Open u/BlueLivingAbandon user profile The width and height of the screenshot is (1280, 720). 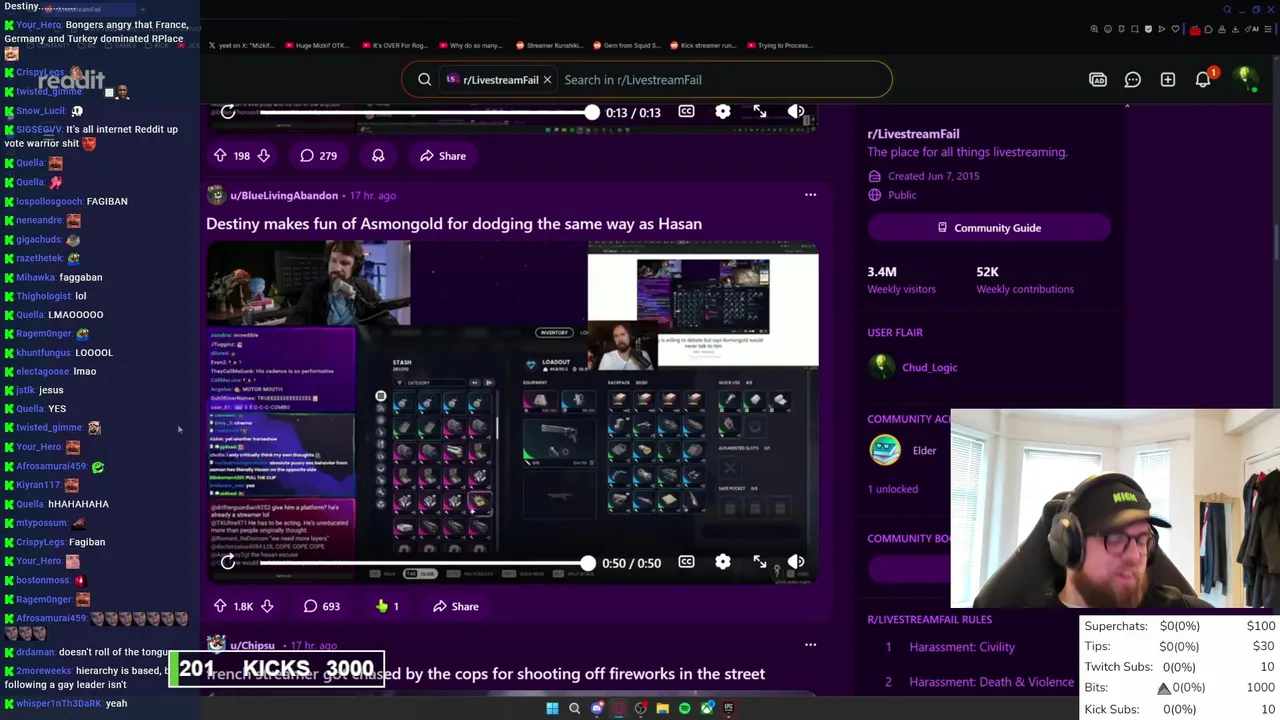[284, 195]
